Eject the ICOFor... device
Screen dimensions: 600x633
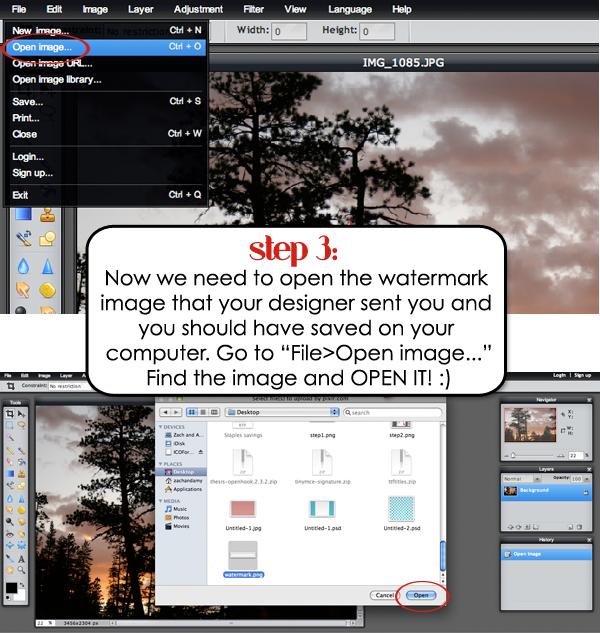click(x=201, y=452)
